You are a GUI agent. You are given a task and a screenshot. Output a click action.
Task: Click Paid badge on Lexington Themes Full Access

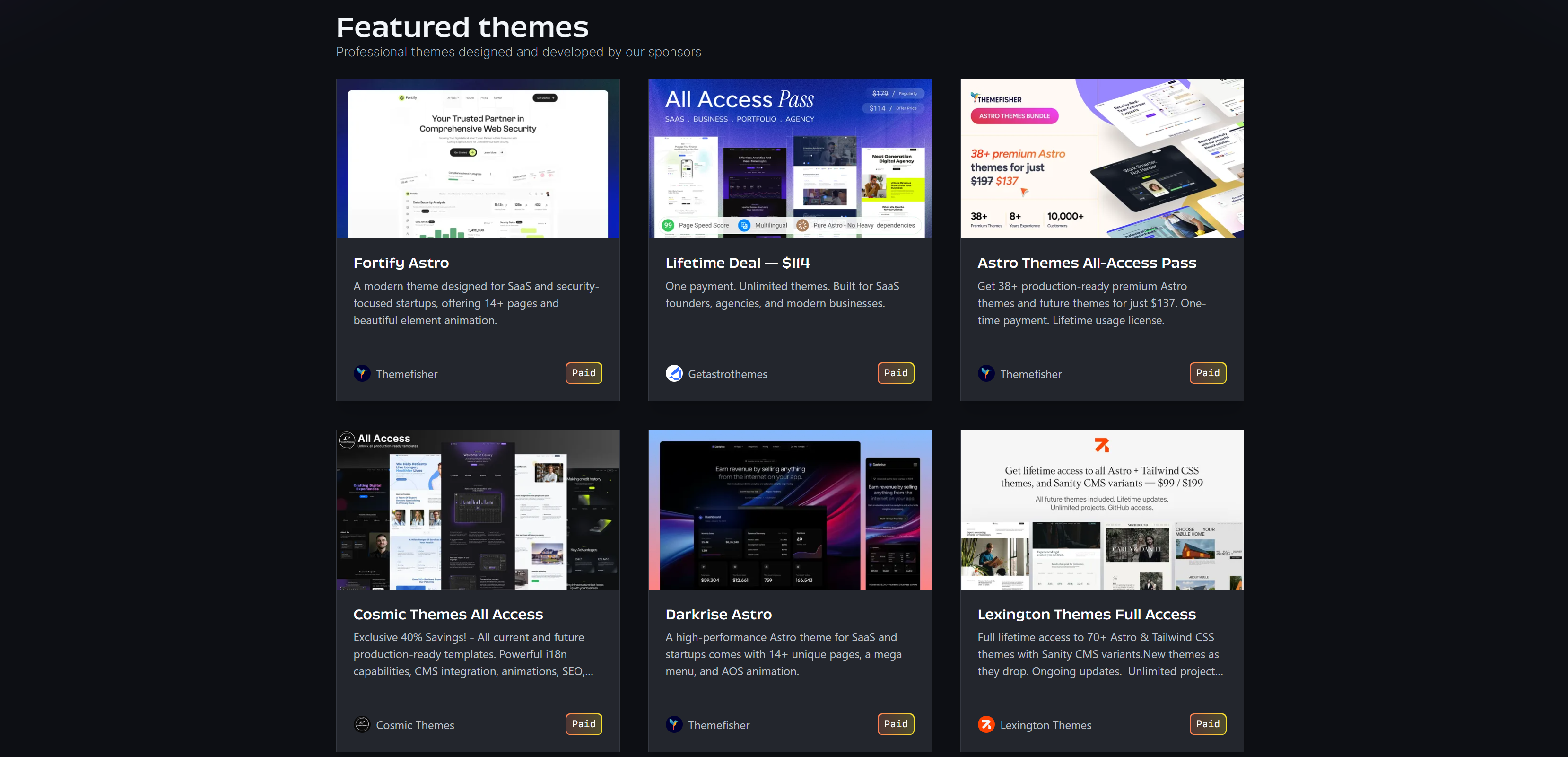(x=1208, y=724)
